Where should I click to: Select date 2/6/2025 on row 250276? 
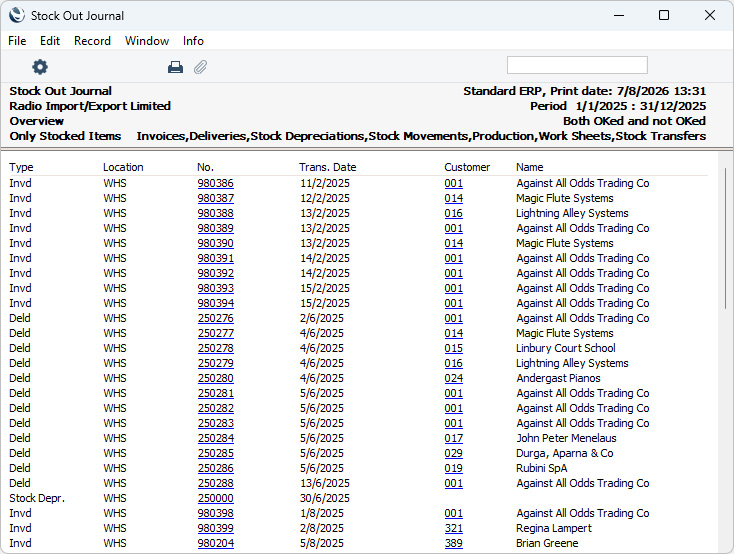coord(322,318)
